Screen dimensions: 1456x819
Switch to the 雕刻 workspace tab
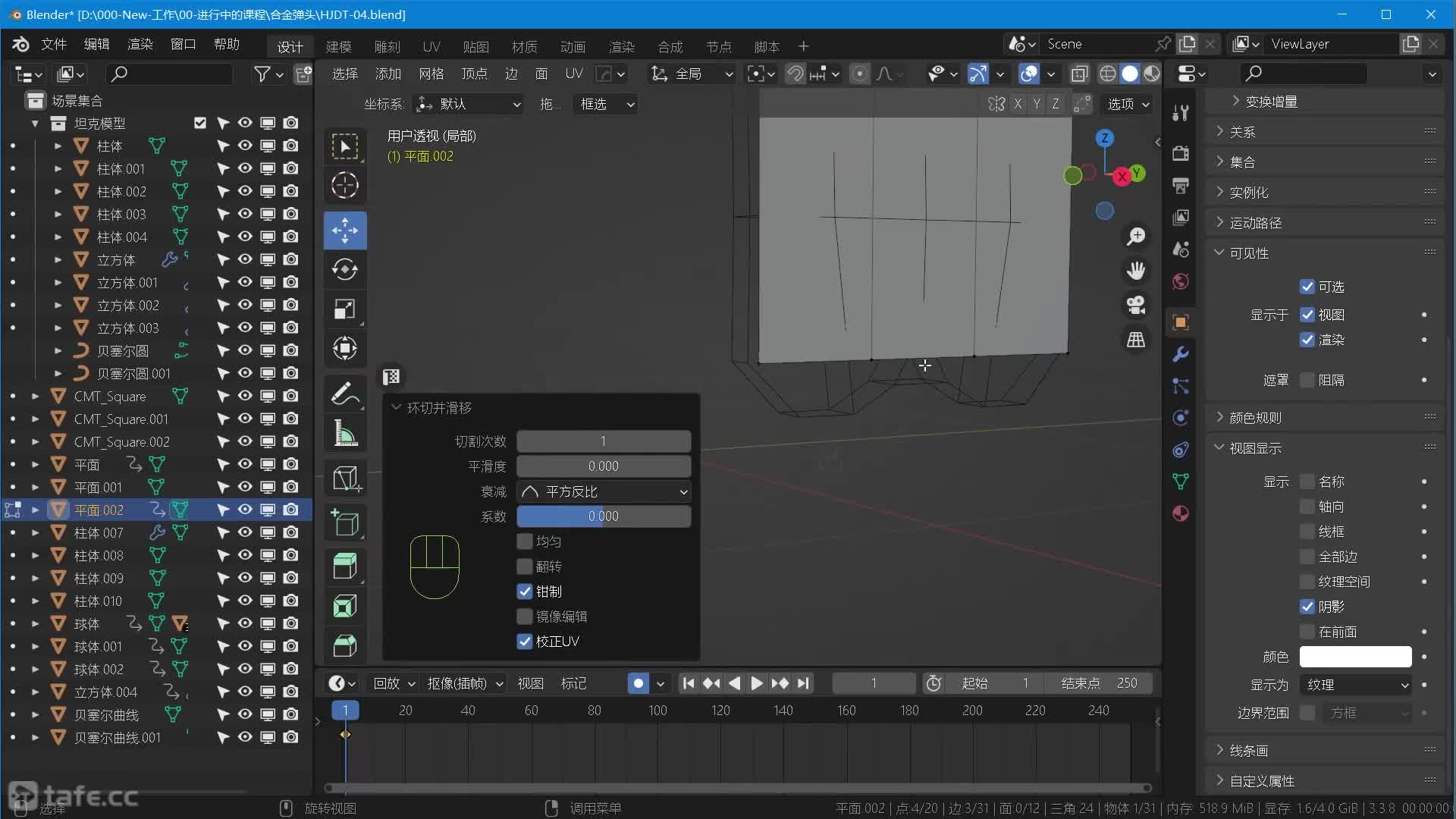click(x=387, y=47)
